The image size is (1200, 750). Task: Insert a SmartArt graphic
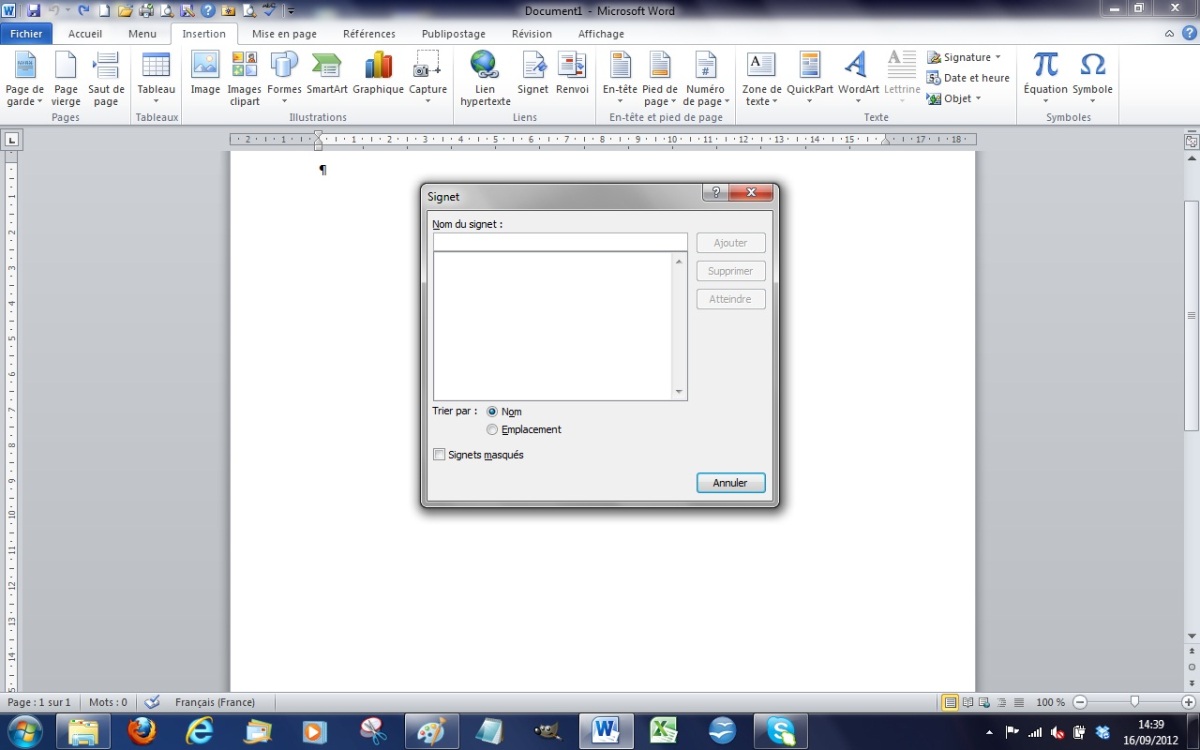[x=327, y=74]
